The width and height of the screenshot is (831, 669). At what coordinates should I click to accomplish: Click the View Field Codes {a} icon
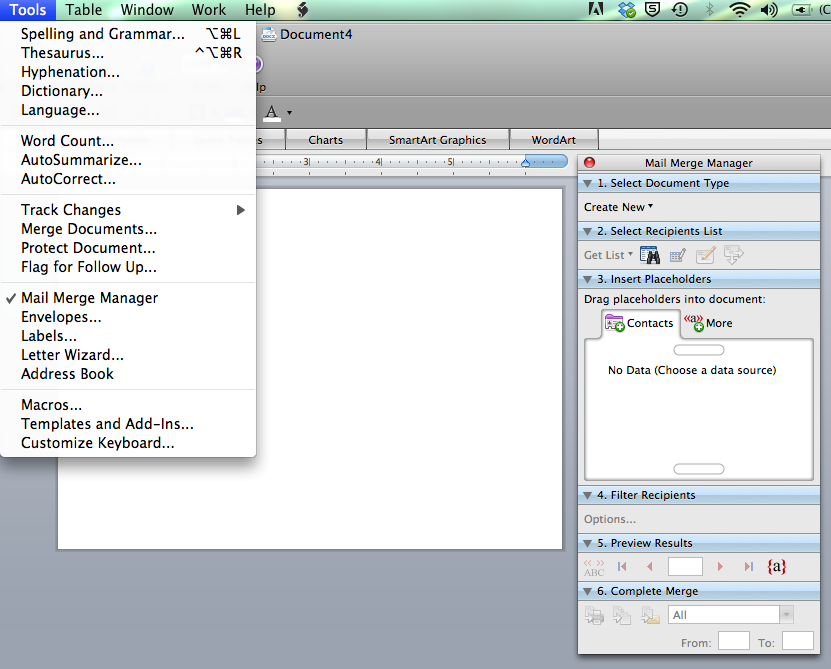(x=776, y=567)
